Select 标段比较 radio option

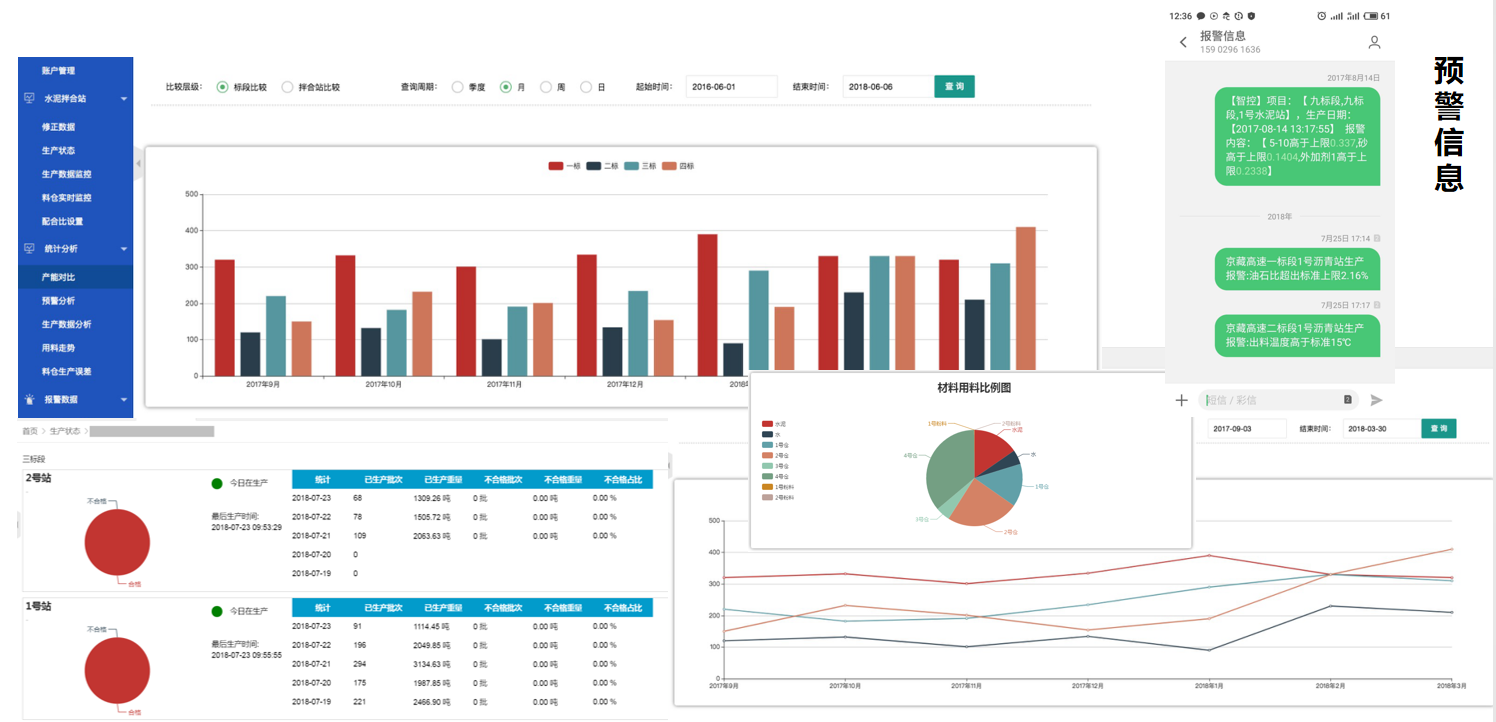tap(222, 87)
